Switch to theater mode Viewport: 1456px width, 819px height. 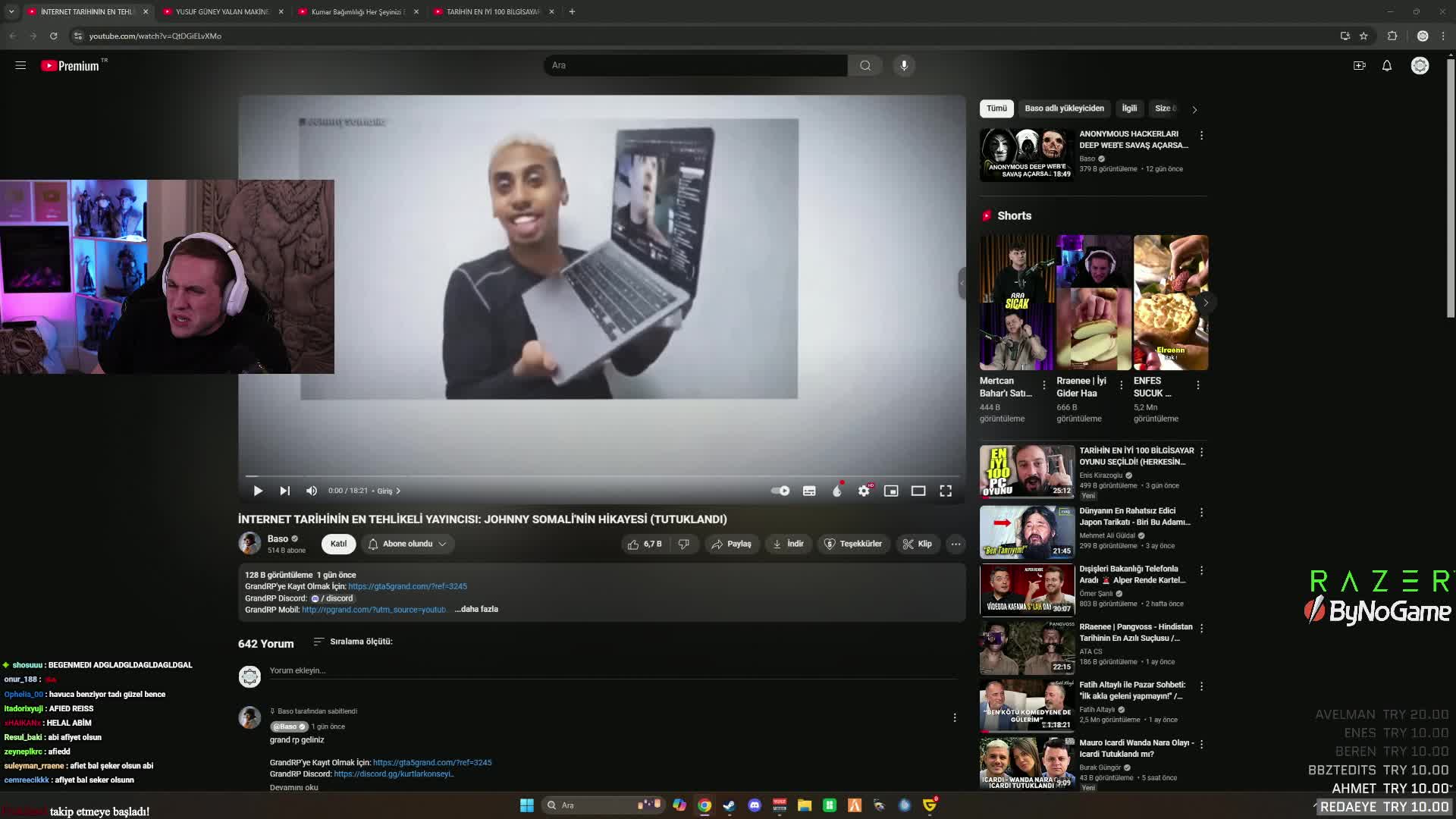918,491
